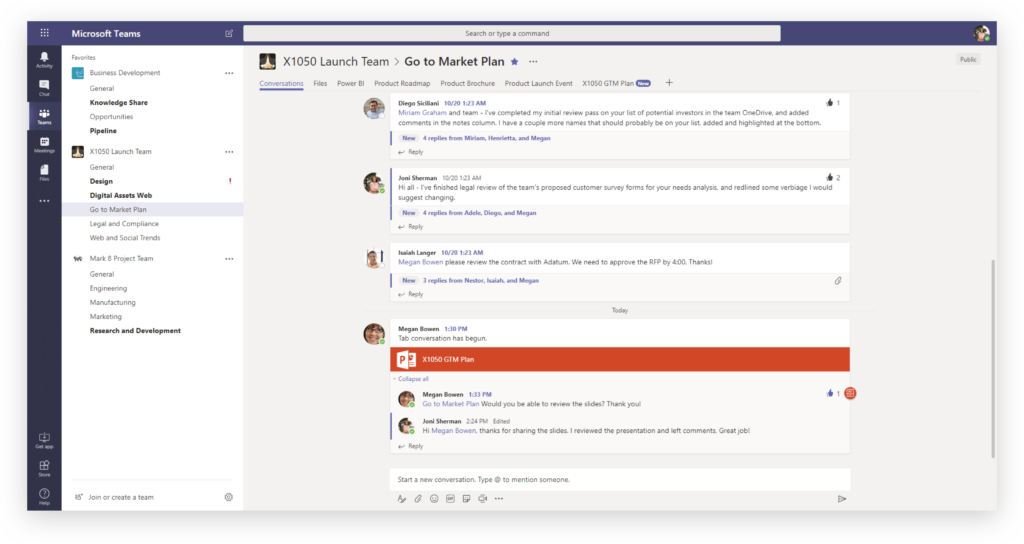This screenshot has height=544, width=1024.
Task: Open manage teams settings gear
Action: point(229,497)
